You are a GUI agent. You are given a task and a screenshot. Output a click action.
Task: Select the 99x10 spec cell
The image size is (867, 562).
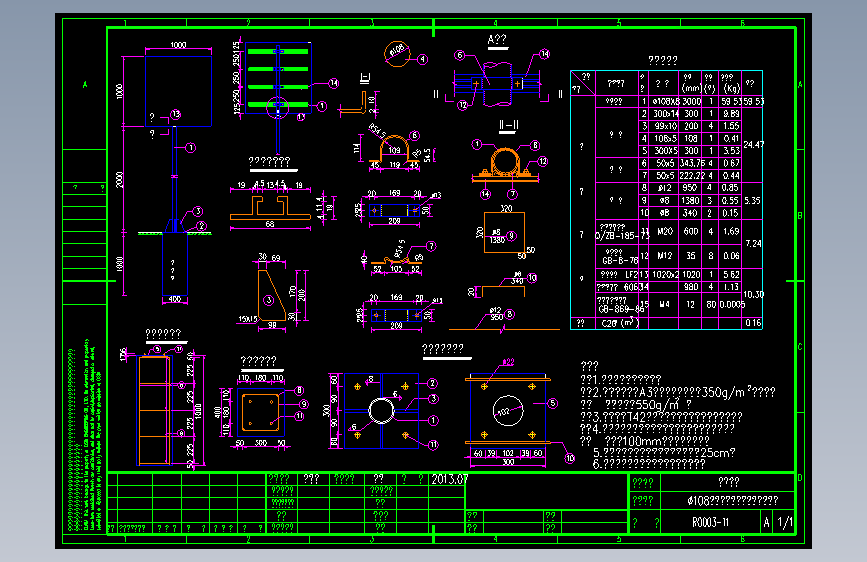(x=665, y=126)
